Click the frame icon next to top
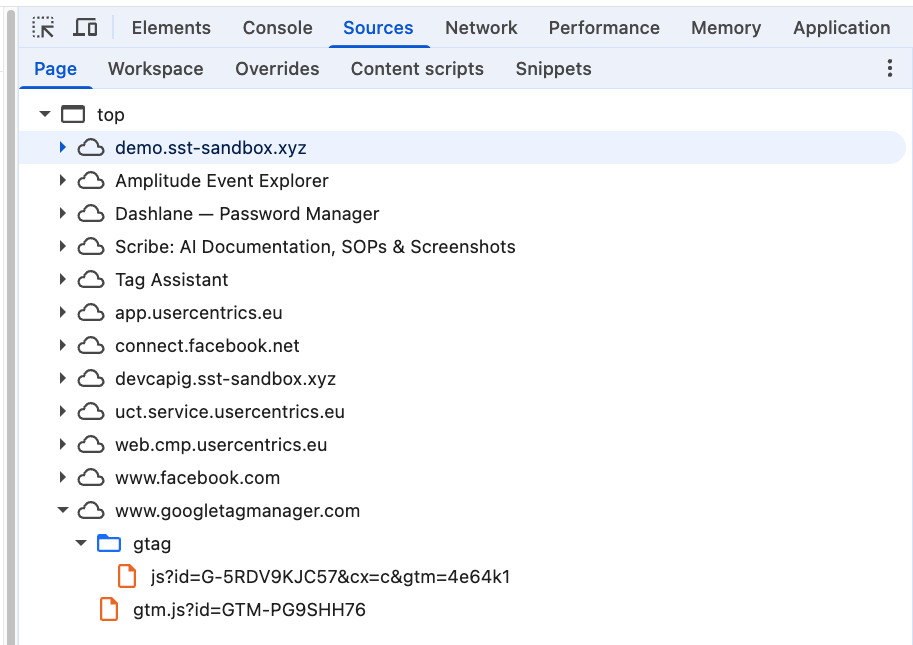This screenshot has width=913, height=645. pos(73,114)
